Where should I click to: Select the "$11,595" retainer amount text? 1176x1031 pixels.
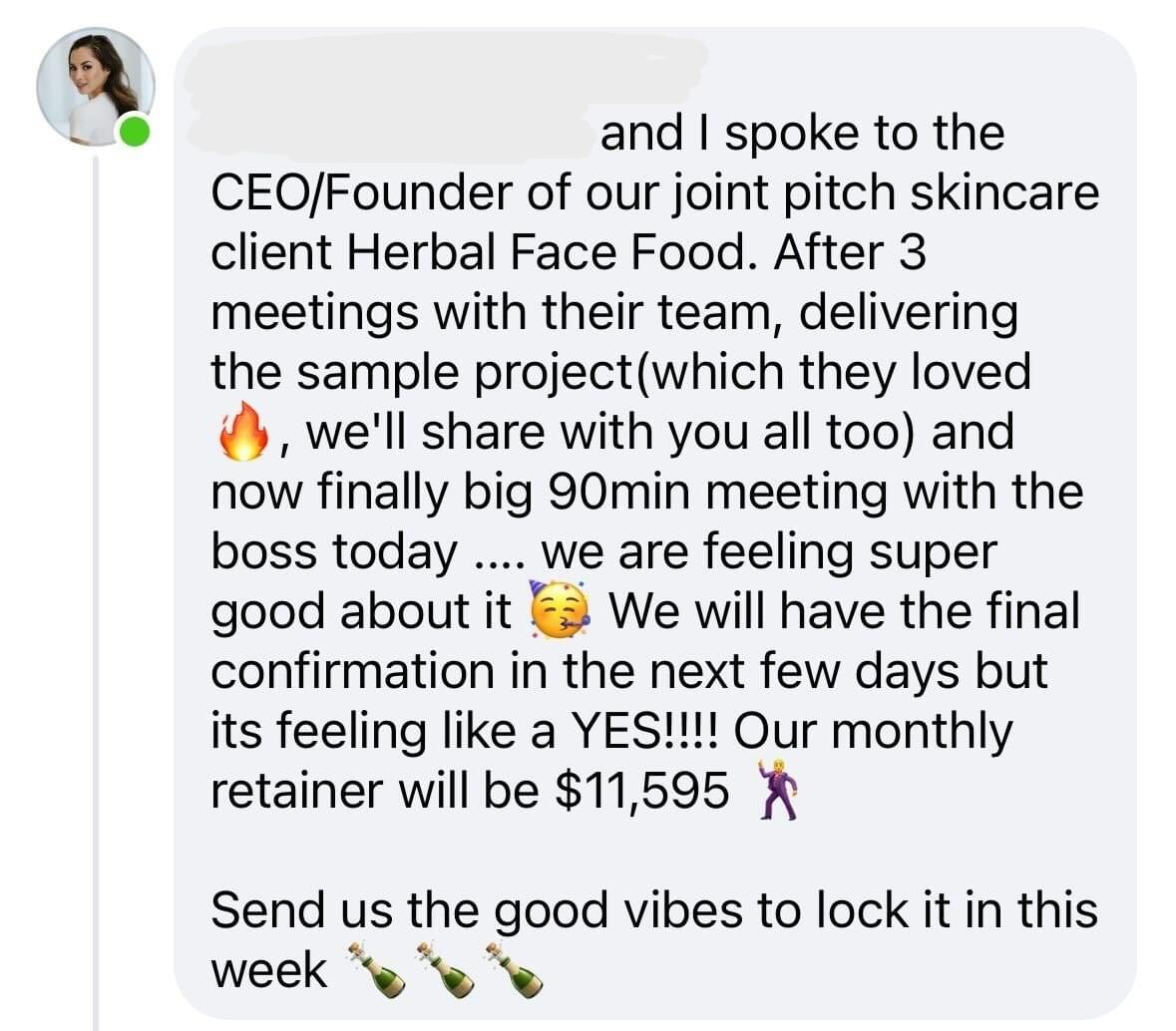(x=641, y=791)
